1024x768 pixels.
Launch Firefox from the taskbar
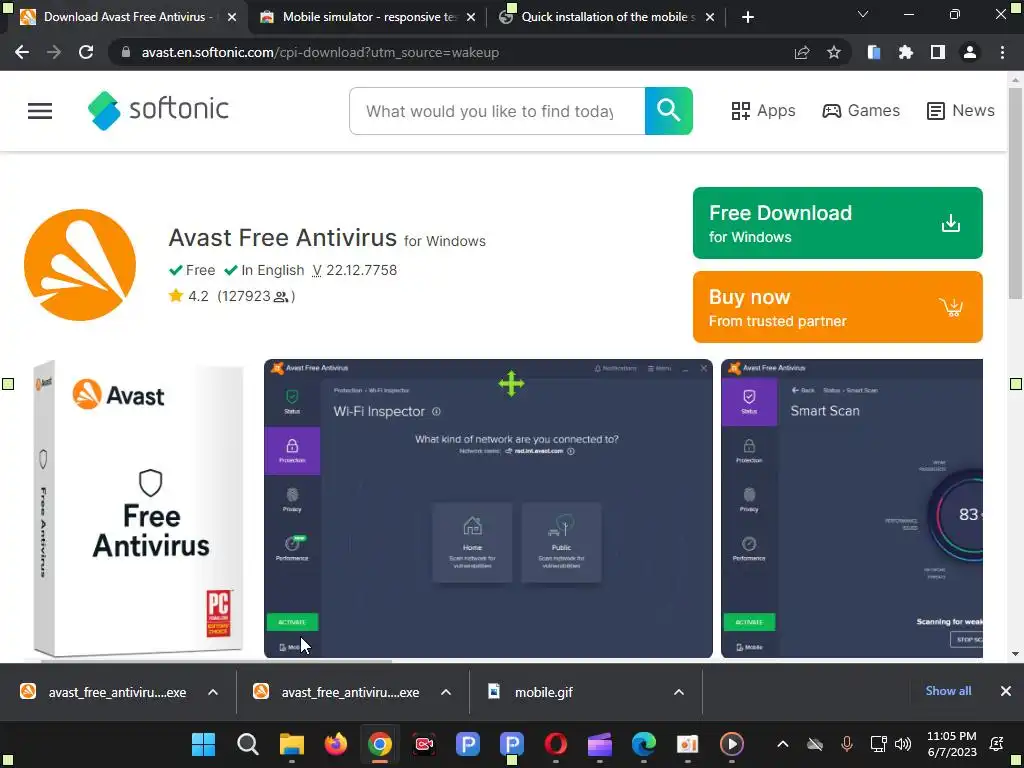coord(336,744)
